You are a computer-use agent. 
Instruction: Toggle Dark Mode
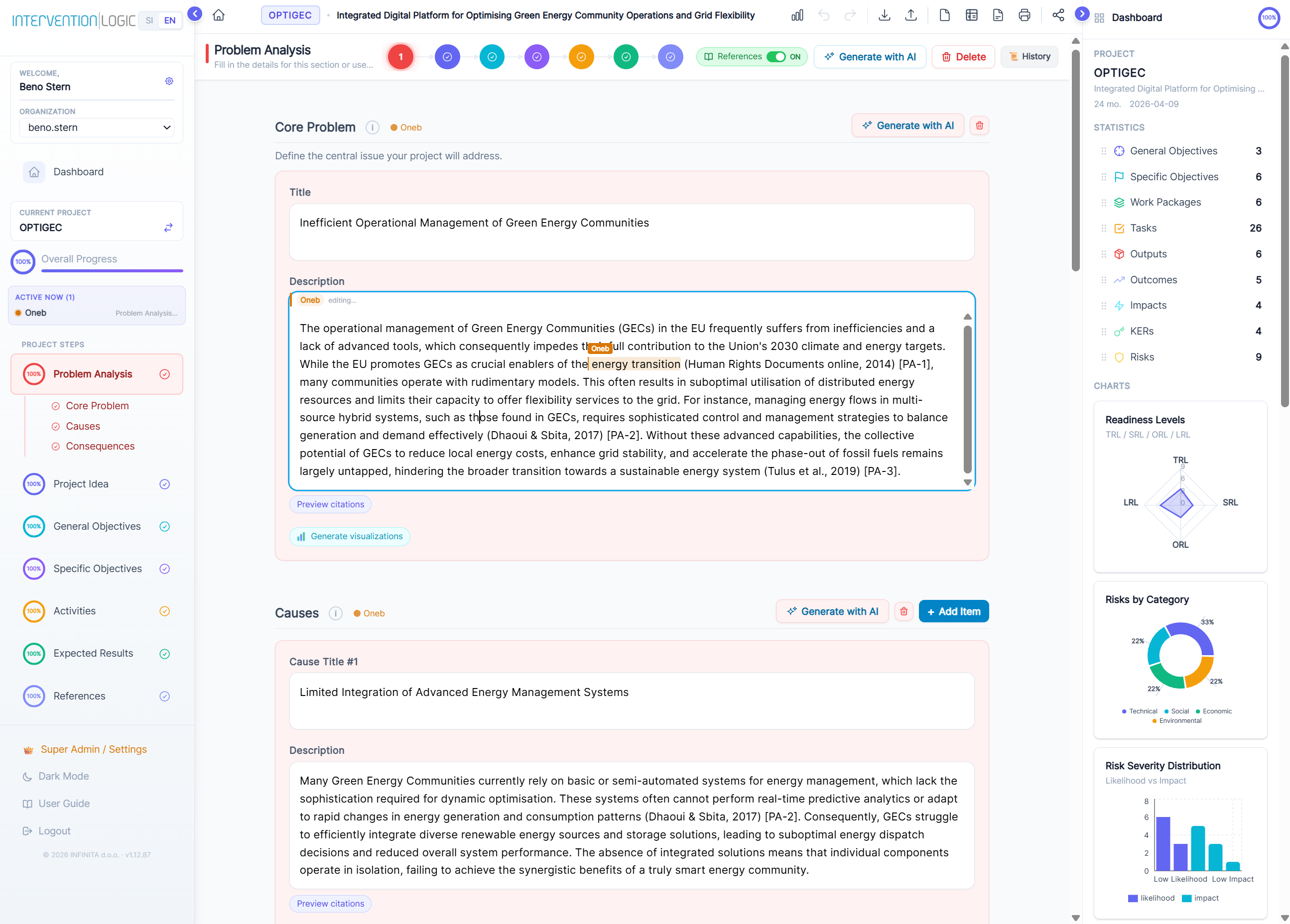[x=56, y=776]
